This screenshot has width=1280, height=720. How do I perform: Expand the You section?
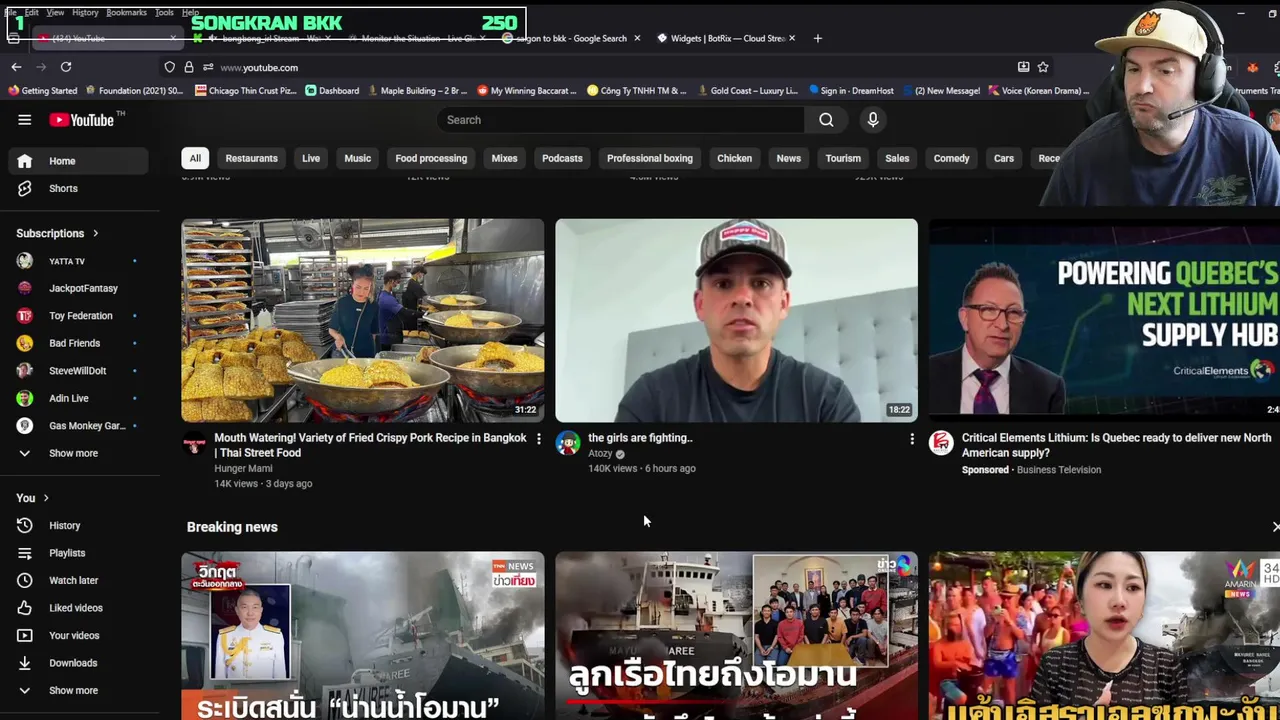[33, 498]
